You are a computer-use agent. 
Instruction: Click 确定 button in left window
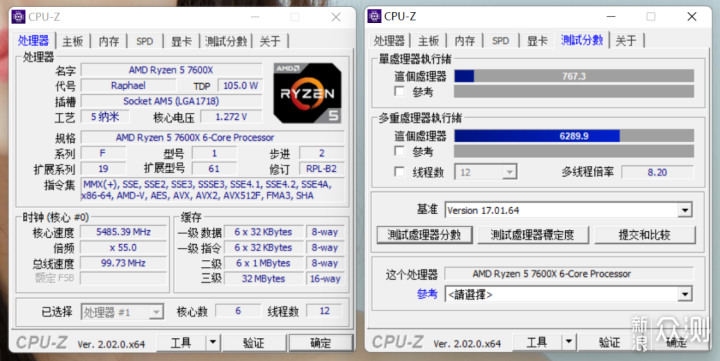point(321,343)
